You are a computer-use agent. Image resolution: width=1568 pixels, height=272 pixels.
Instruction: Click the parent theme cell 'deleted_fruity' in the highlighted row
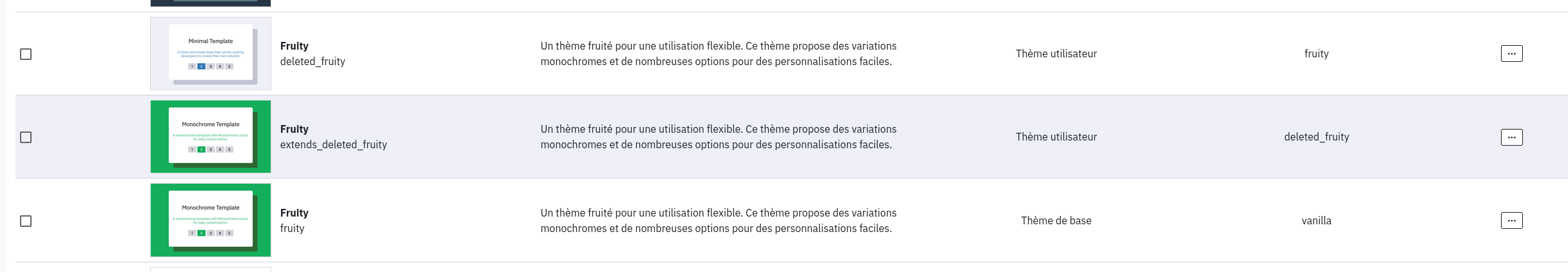(x=1316, y=137)
